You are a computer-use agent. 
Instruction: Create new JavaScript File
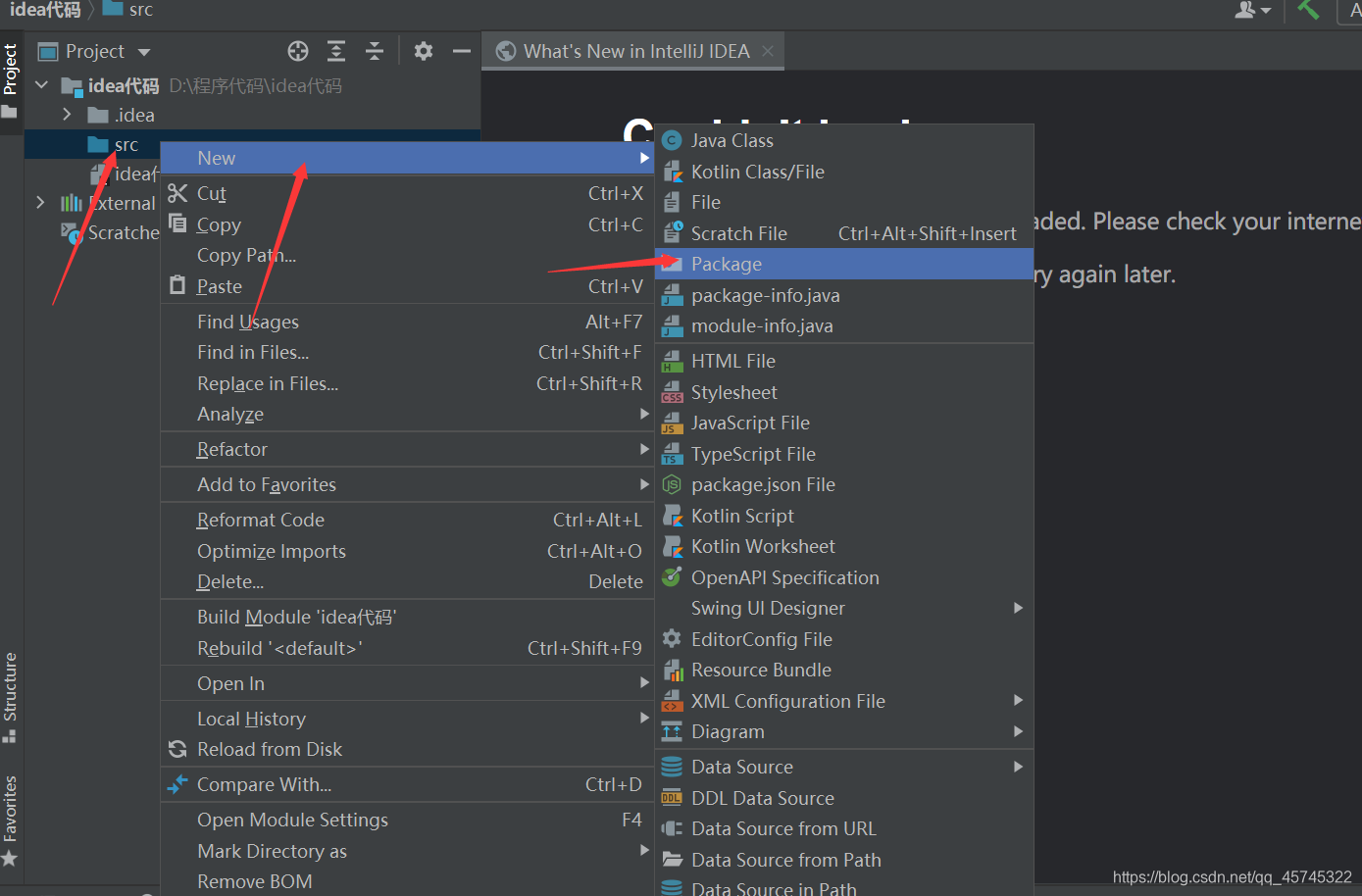(x=844, y=423)
